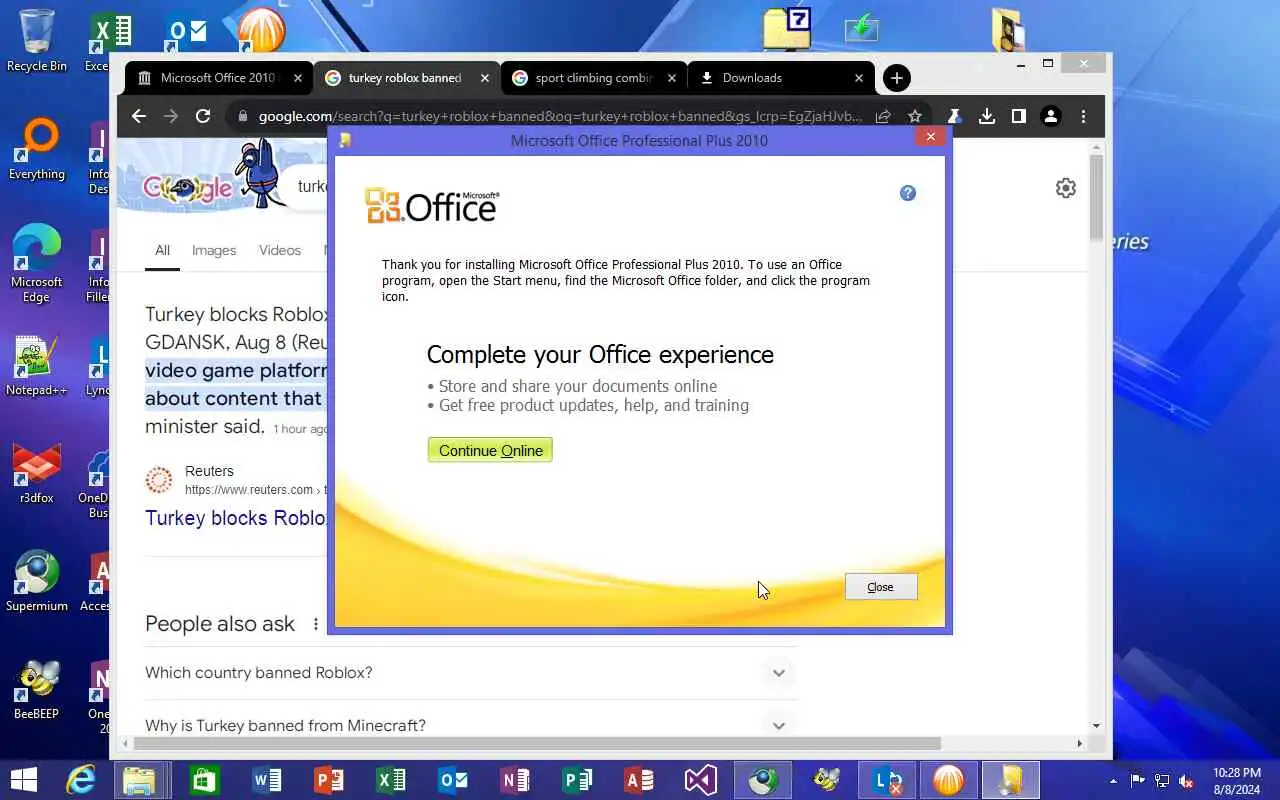Go back in the browser window

pos(139,116)
